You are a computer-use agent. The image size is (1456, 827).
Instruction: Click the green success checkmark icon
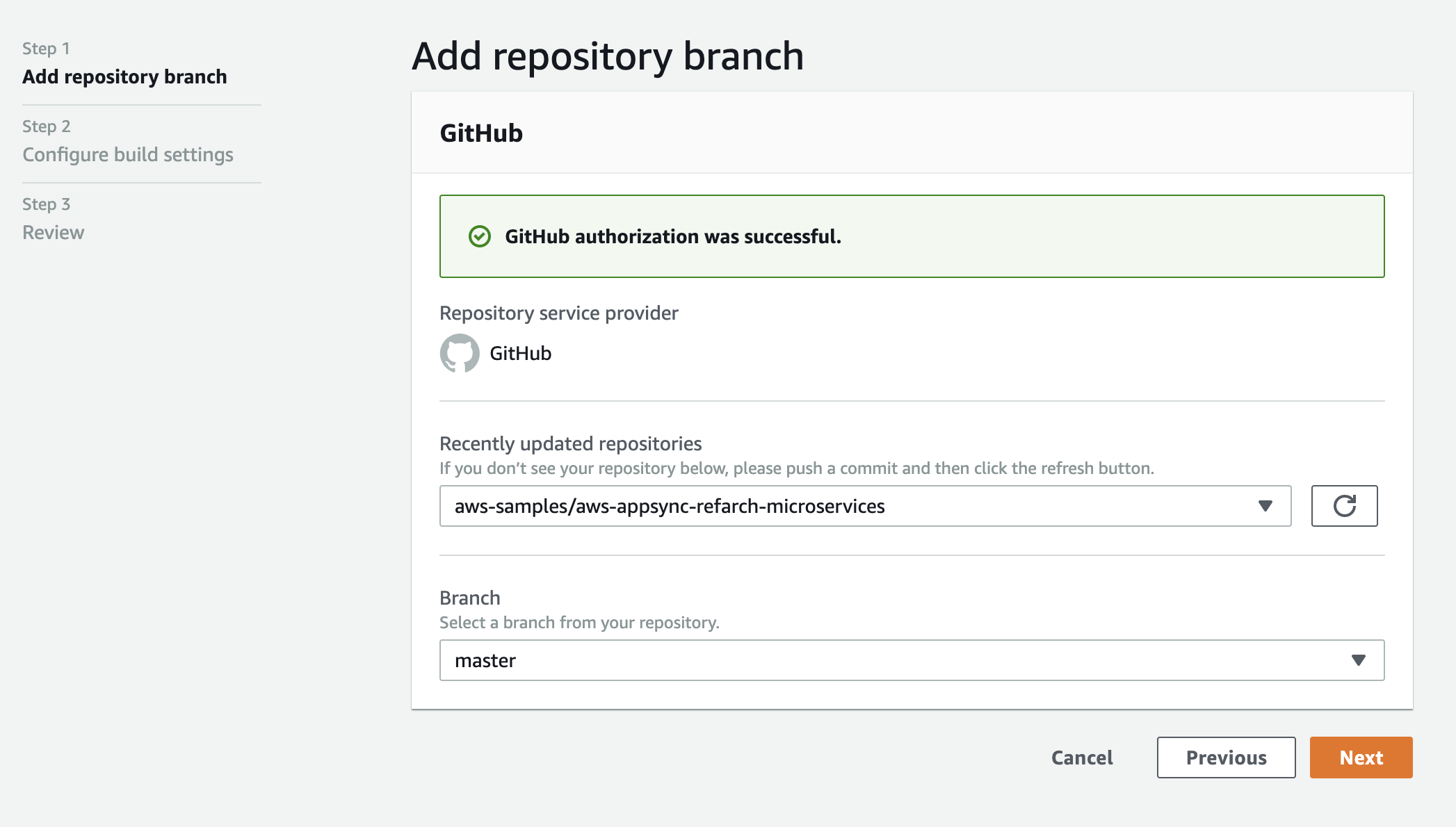[x=480, y=236]
